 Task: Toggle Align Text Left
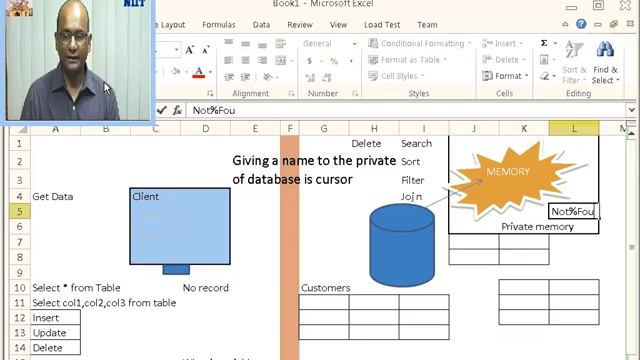[x=229, y=60]
